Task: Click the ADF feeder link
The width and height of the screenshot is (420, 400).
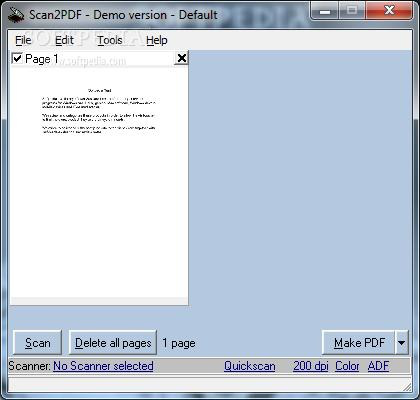Action: [378, 366]
